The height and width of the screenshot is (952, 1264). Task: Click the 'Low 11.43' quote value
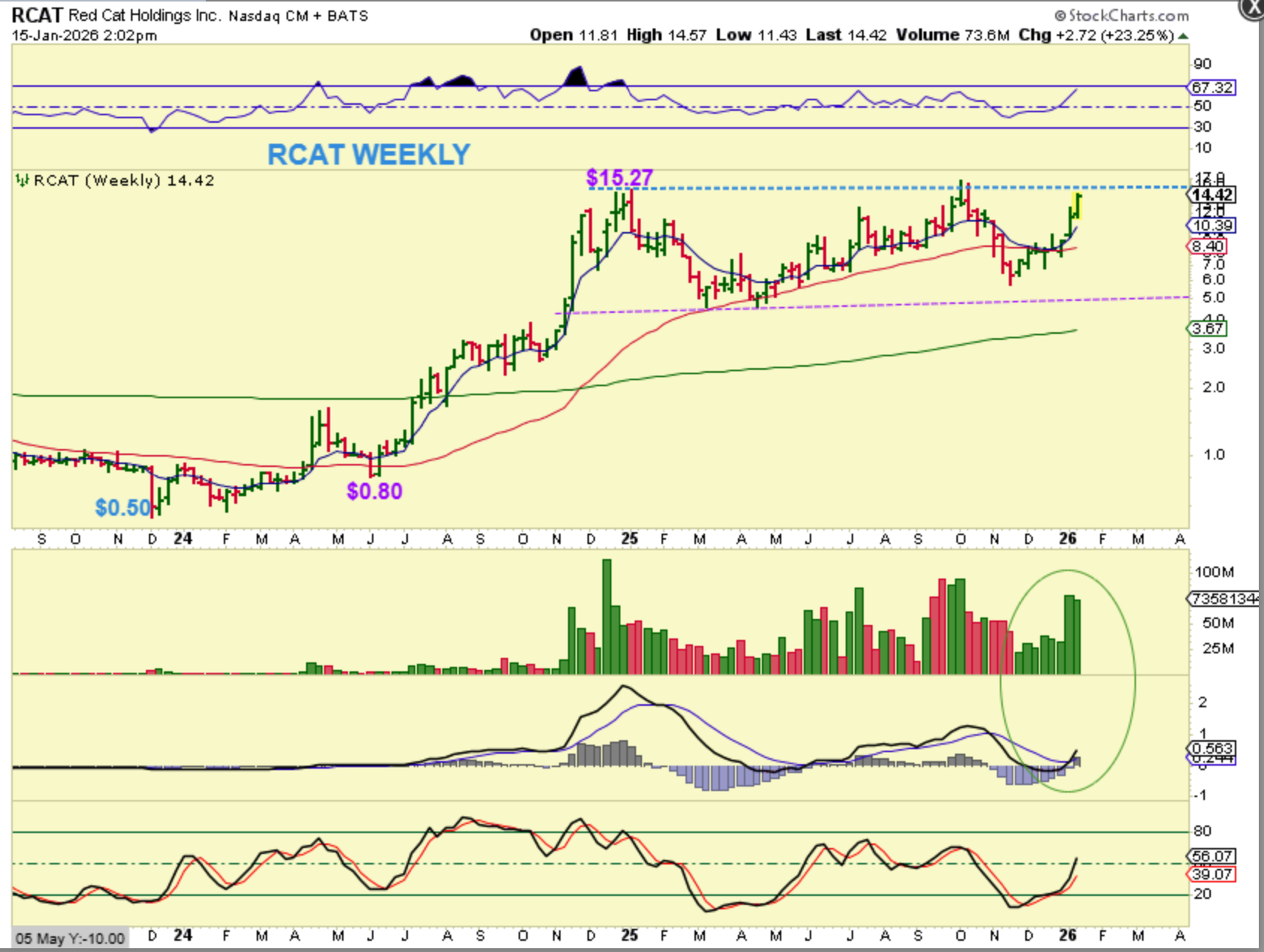(756, 35)
